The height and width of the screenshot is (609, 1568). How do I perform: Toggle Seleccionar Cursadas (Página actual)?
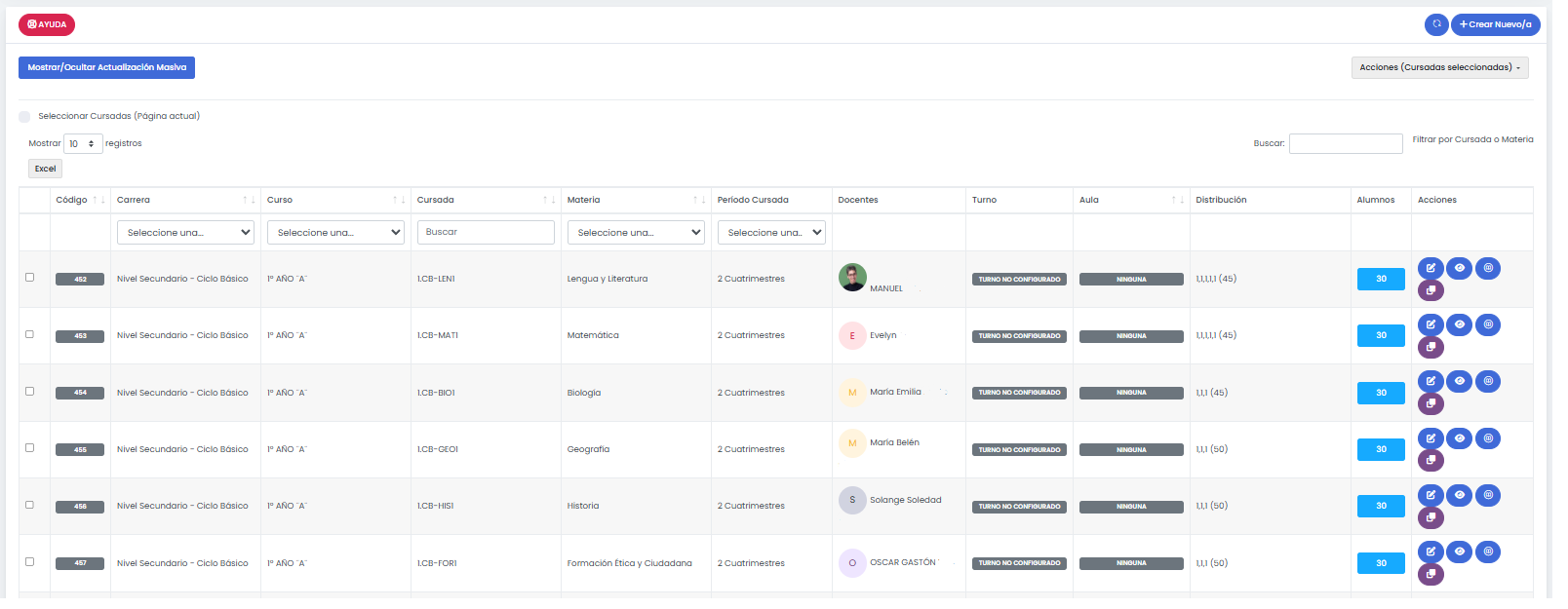tap(24, 117)
